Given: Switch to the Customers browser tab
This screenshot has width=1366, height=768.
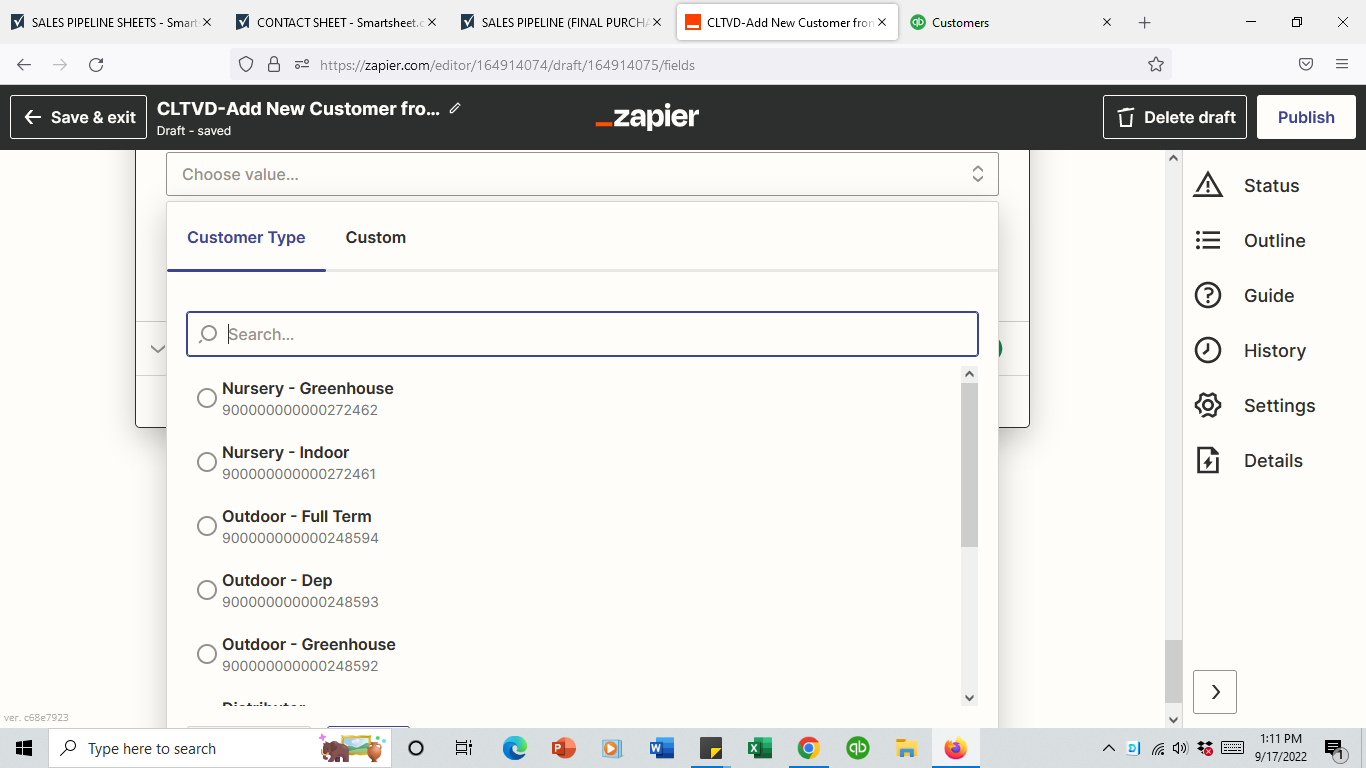Looking at the screenshot, I should pos(1010,22).
